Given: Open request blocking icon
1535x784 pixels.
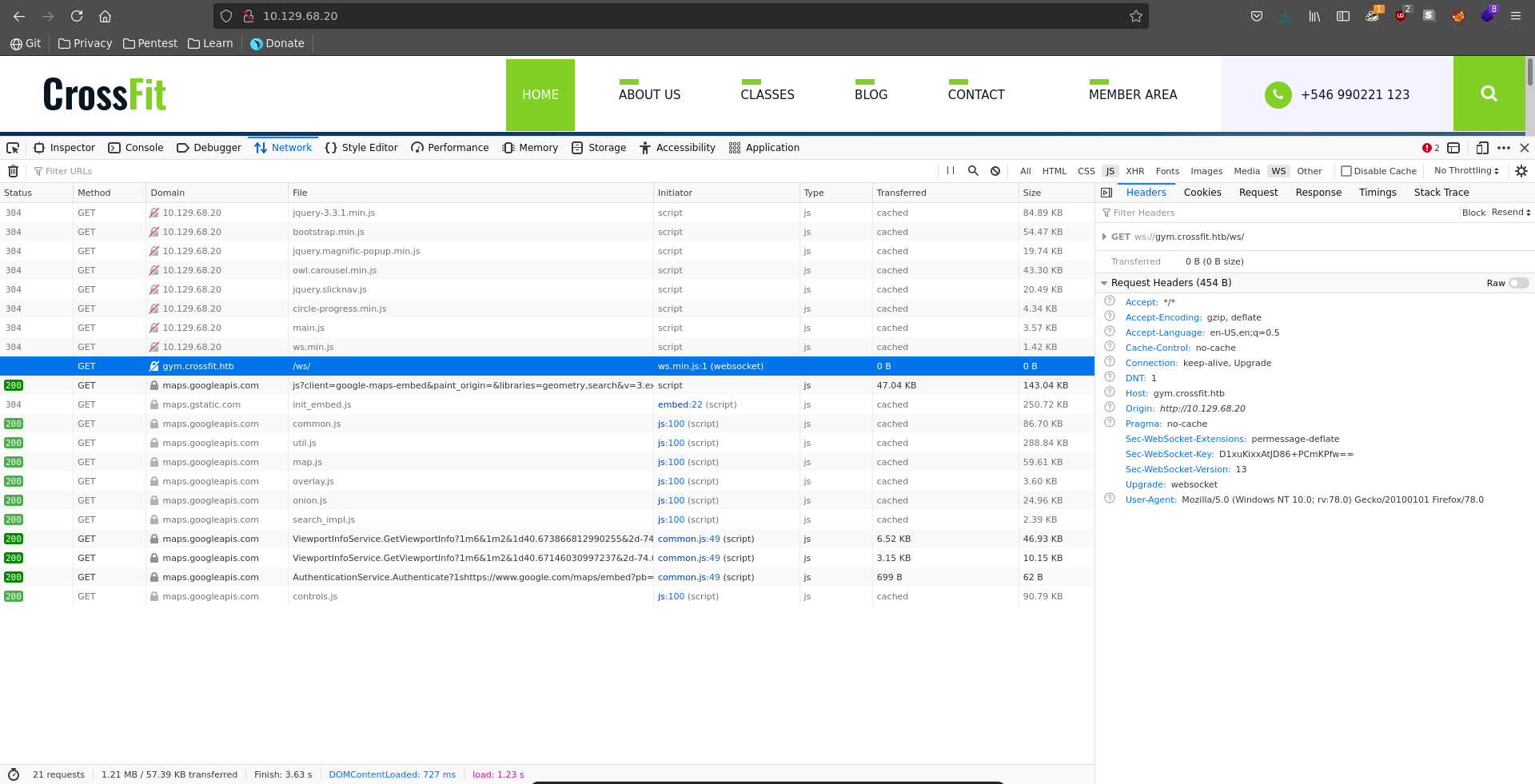Looking at the screenshot, I should (x=995, y=171).
